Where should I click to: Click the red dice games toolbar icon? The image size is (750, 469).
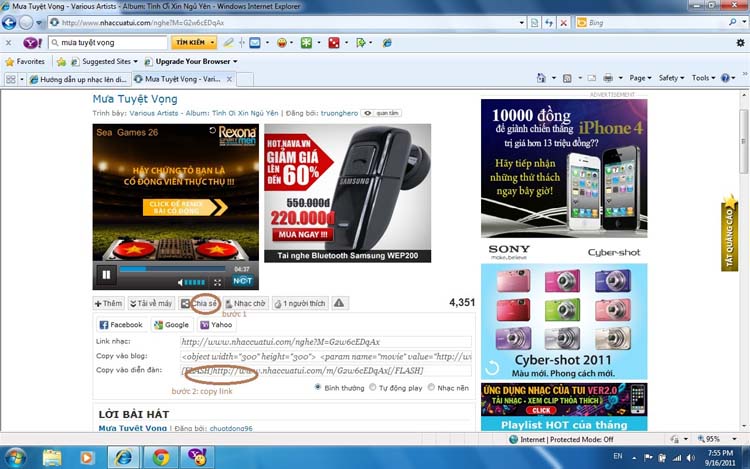[x=334, y=43]
